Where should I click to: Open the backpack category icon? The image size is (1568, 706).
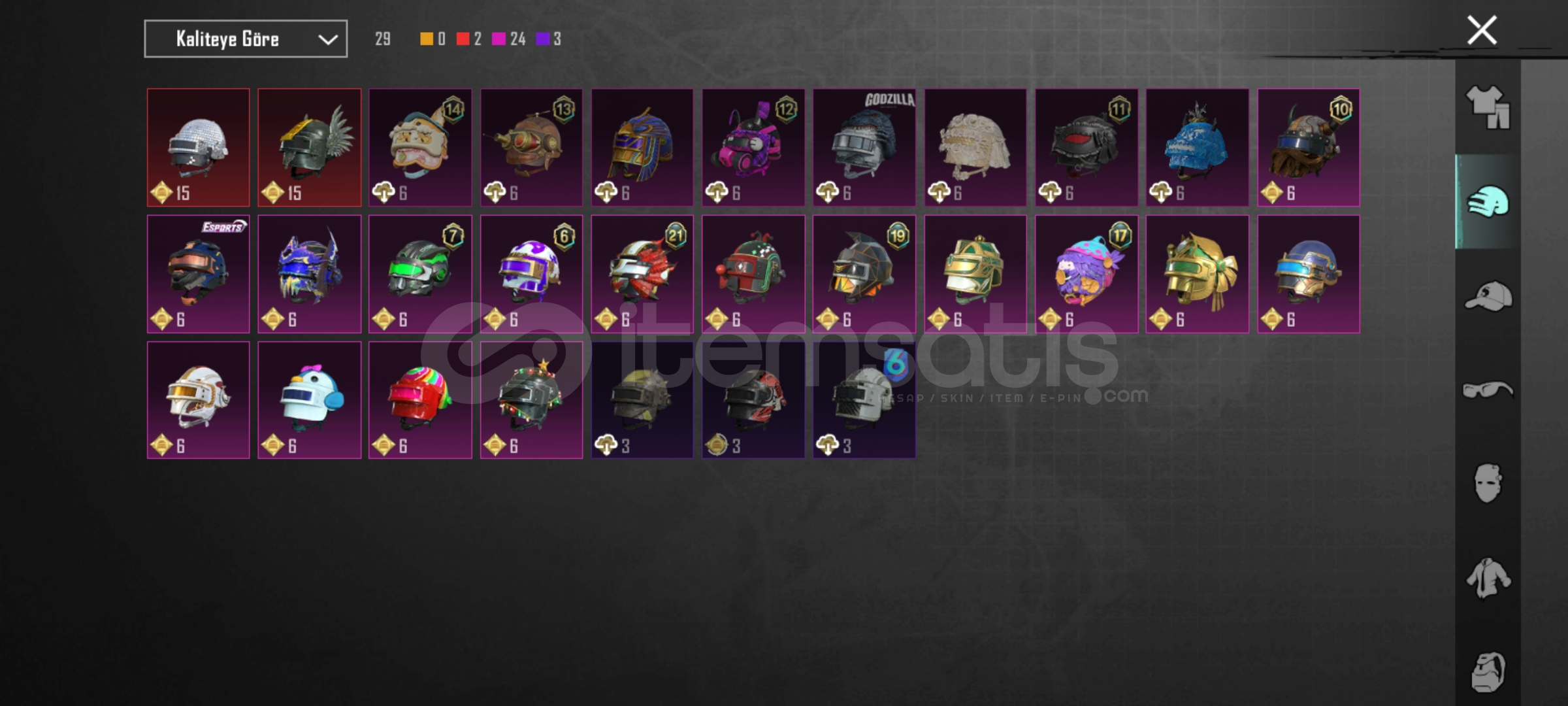pos(1488,671)
